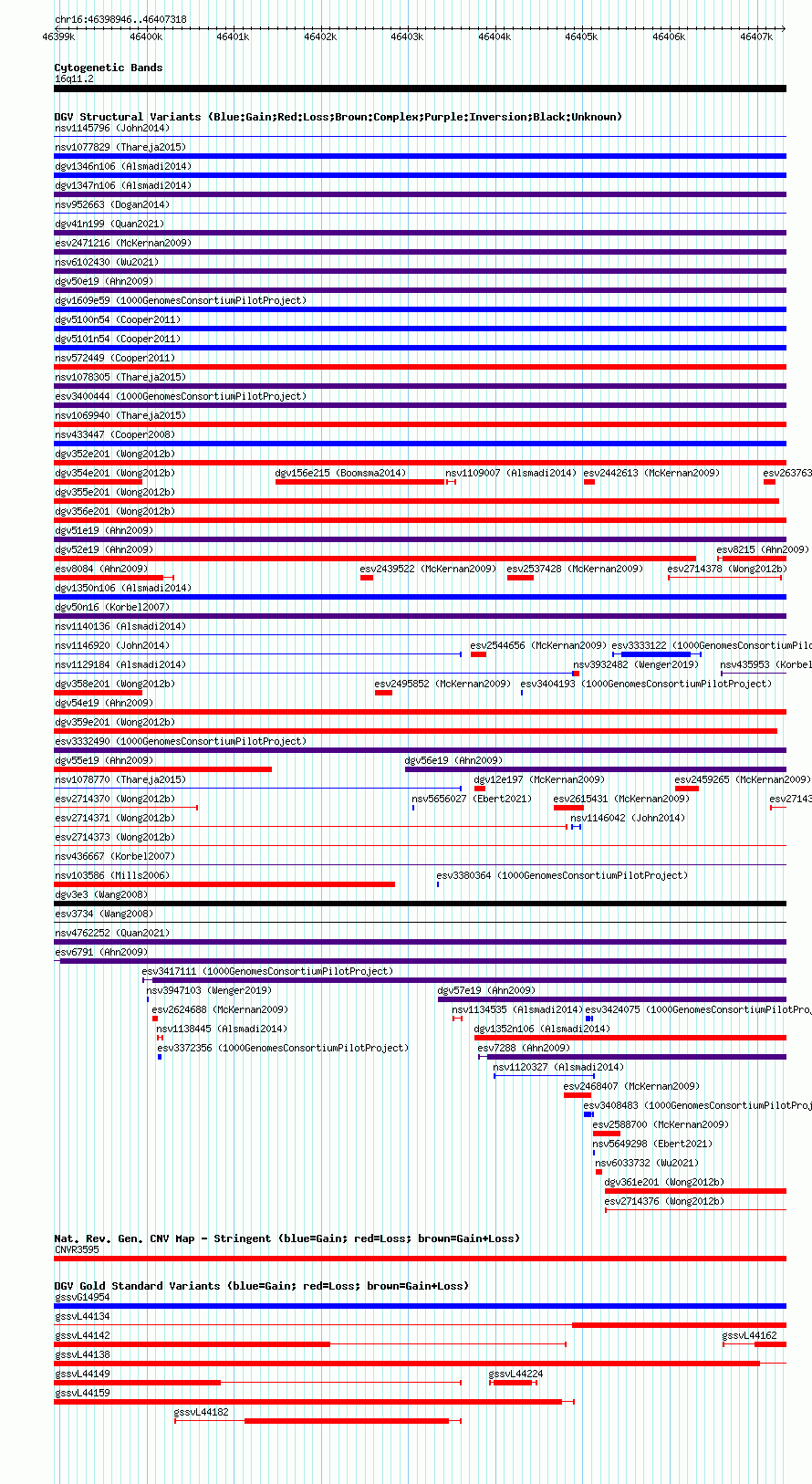Open dgv1346n106 (Alsmadi2014) variant

point(123,166)
